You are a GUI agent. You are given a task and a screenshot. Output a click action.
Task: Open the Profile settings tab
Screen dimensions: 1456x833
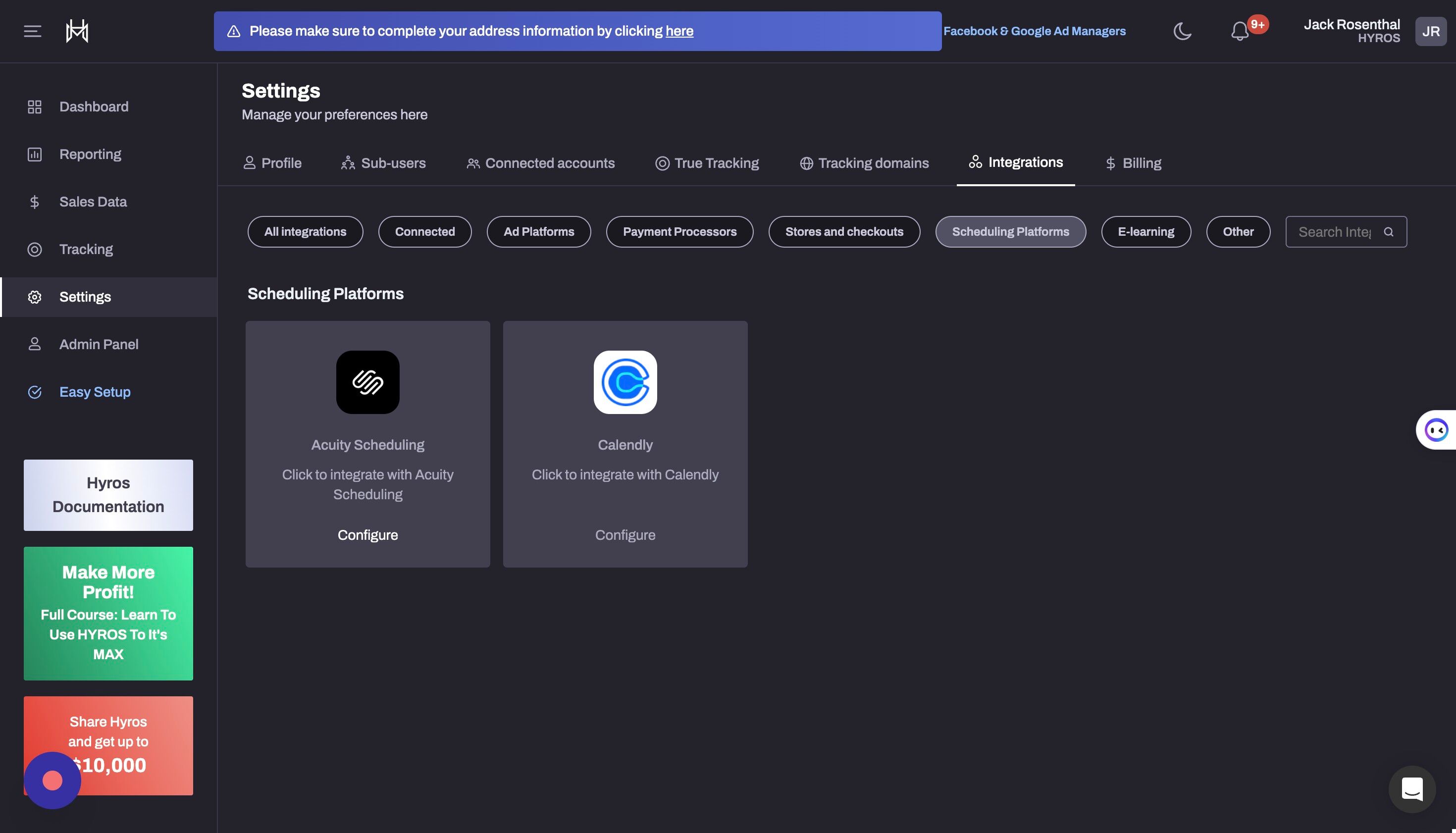[281, 162]
